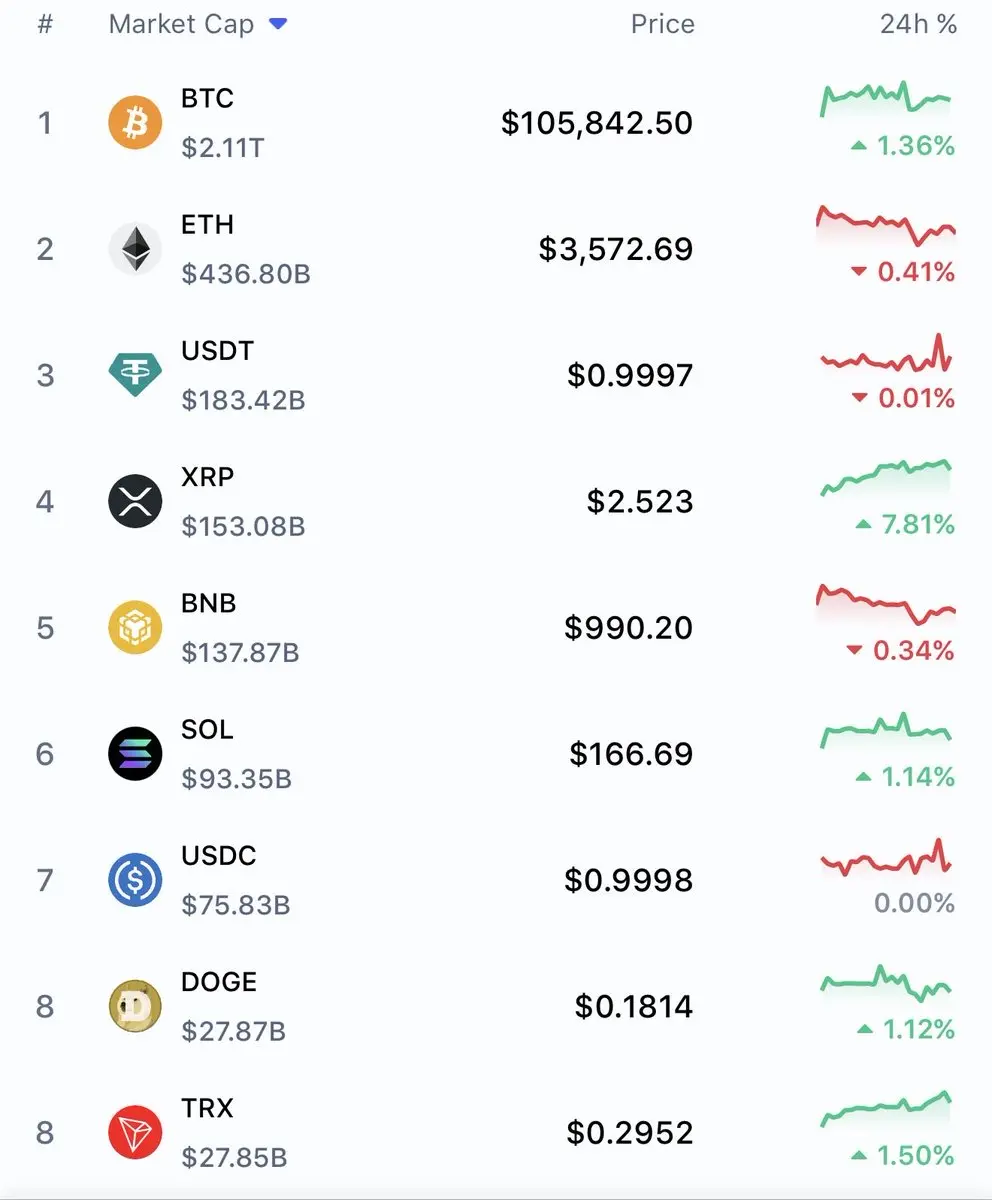Tap the TRON red triangle icon

[135, 1132]
